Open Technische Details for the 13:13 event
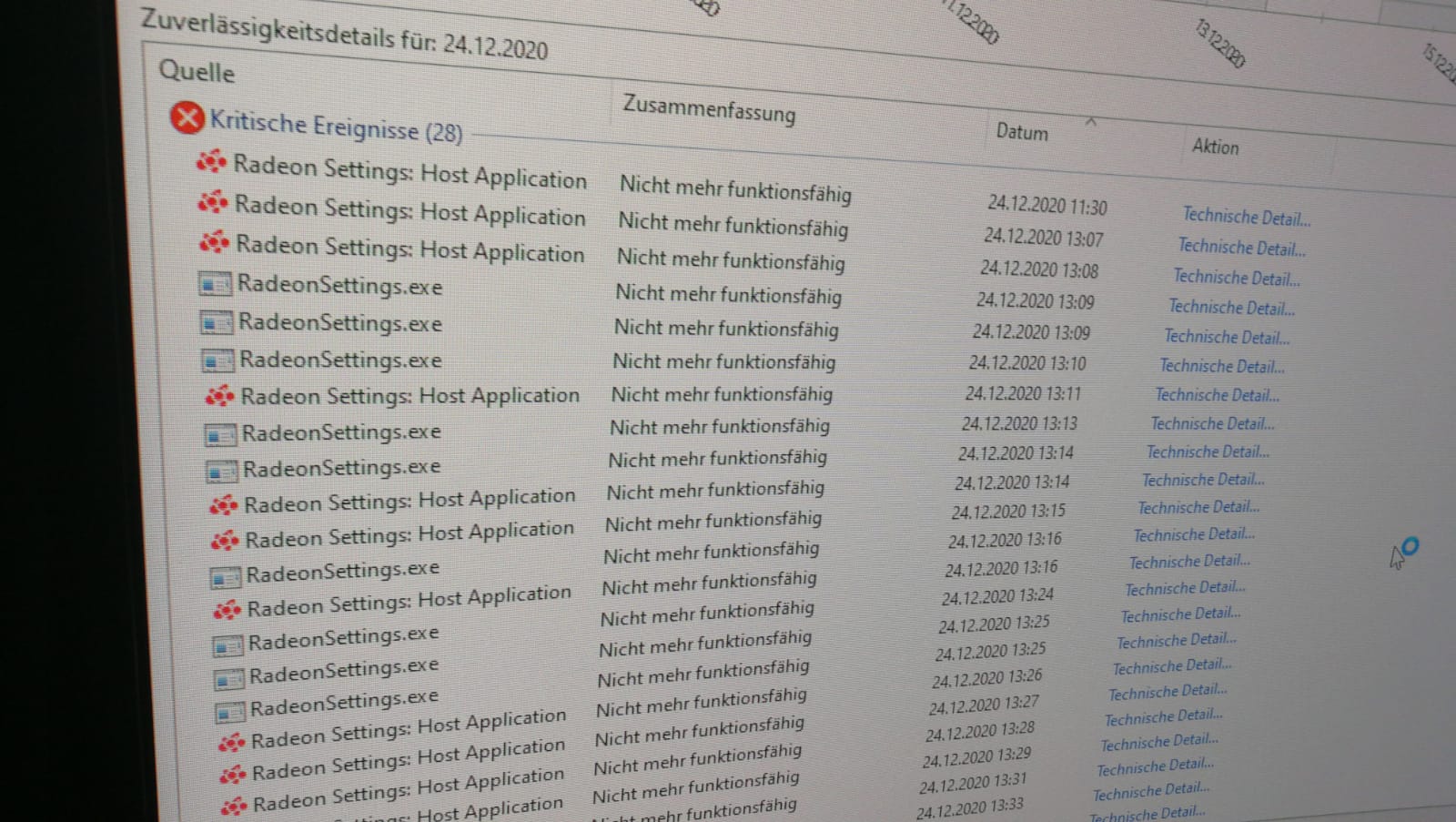 [1213, 423]
